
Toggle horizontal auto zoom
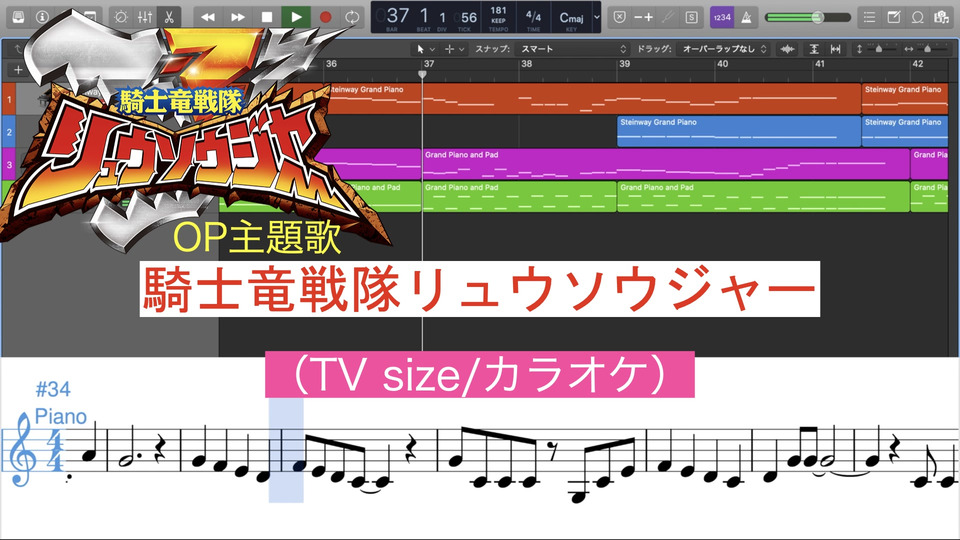point(835,49)
